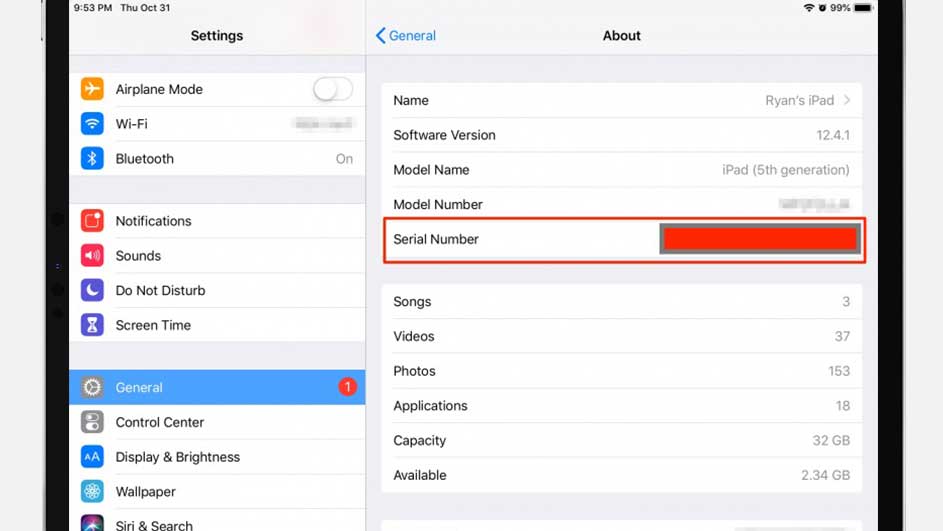This screenshot has height=531, width=943.
Task: Tap the Control Center icon
Action: coord(92,422)
